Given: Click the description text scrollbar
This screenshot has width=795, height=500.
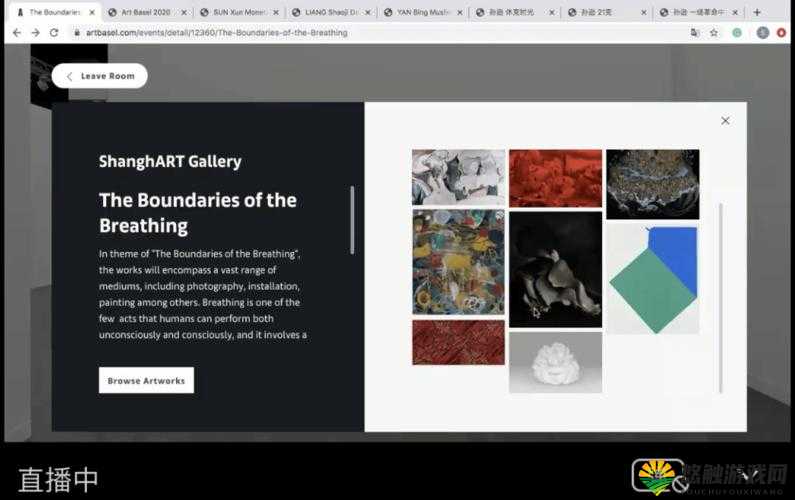Looking at the screenshot, I should coord(352,220).
